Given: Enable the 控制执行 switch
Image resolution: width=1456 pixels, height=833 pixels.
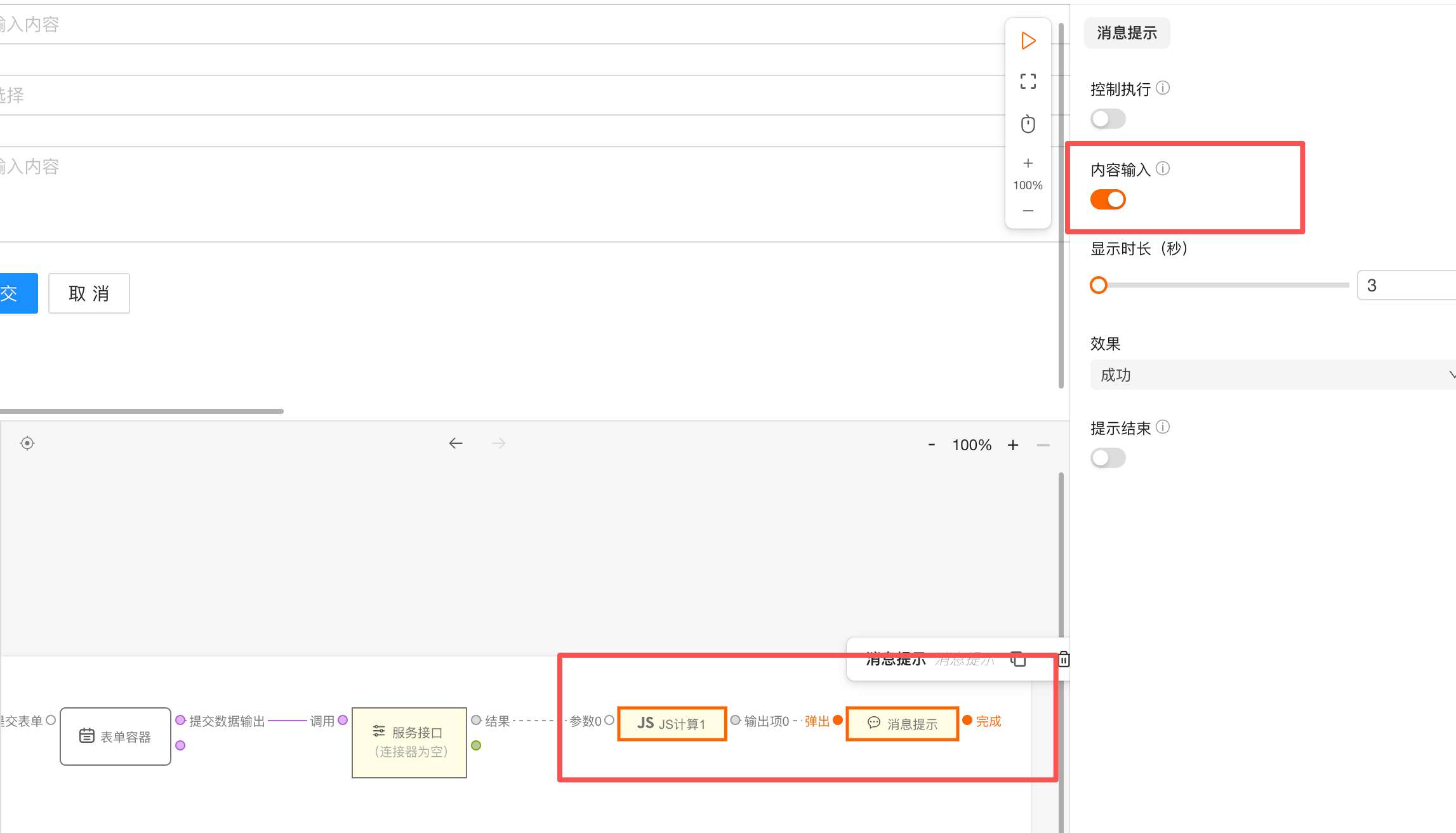Looking at the screenshot, I should 1108,119.
